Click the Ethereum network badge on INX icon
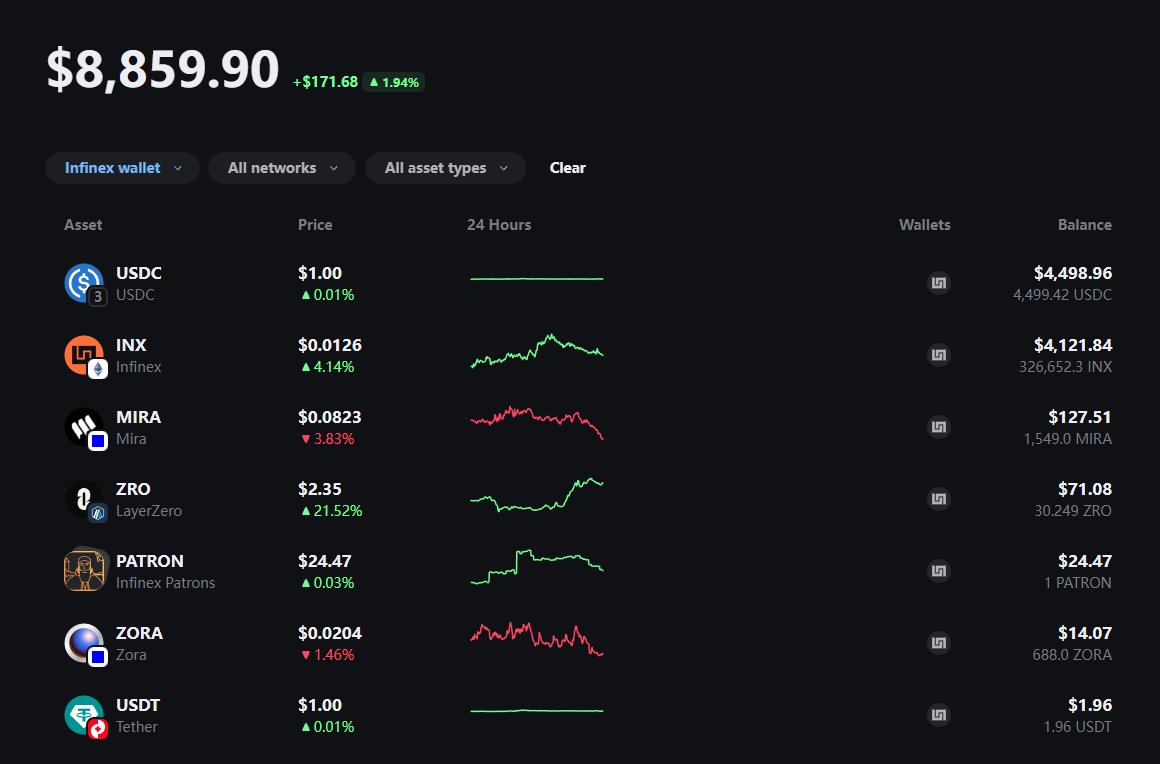The width and height of the screenshot is (1160, 764). 98,368
